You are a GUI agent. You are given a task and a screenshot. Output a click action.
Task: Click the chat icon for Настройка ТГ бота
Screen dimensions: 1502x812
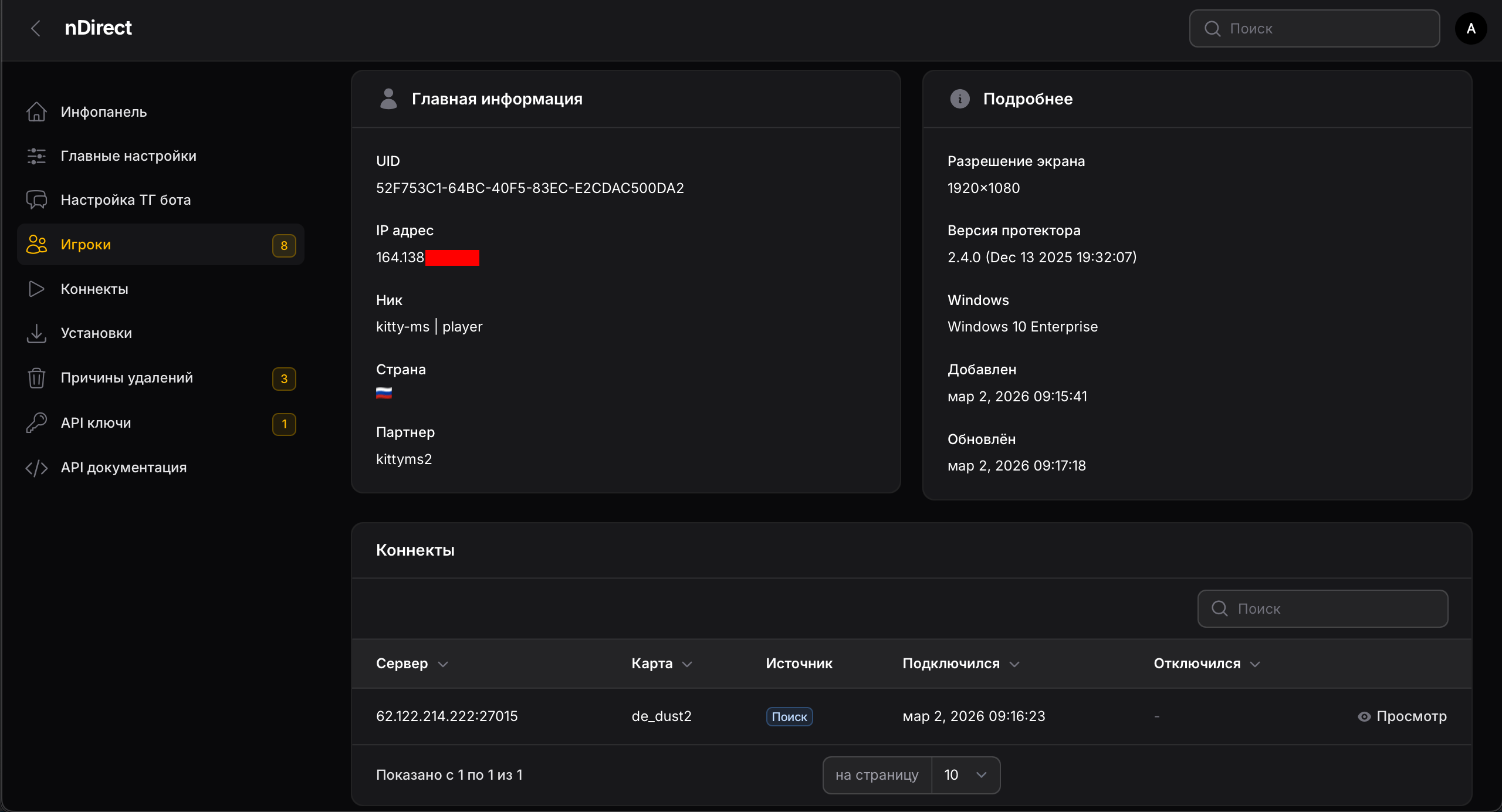(x=36, y=200)
